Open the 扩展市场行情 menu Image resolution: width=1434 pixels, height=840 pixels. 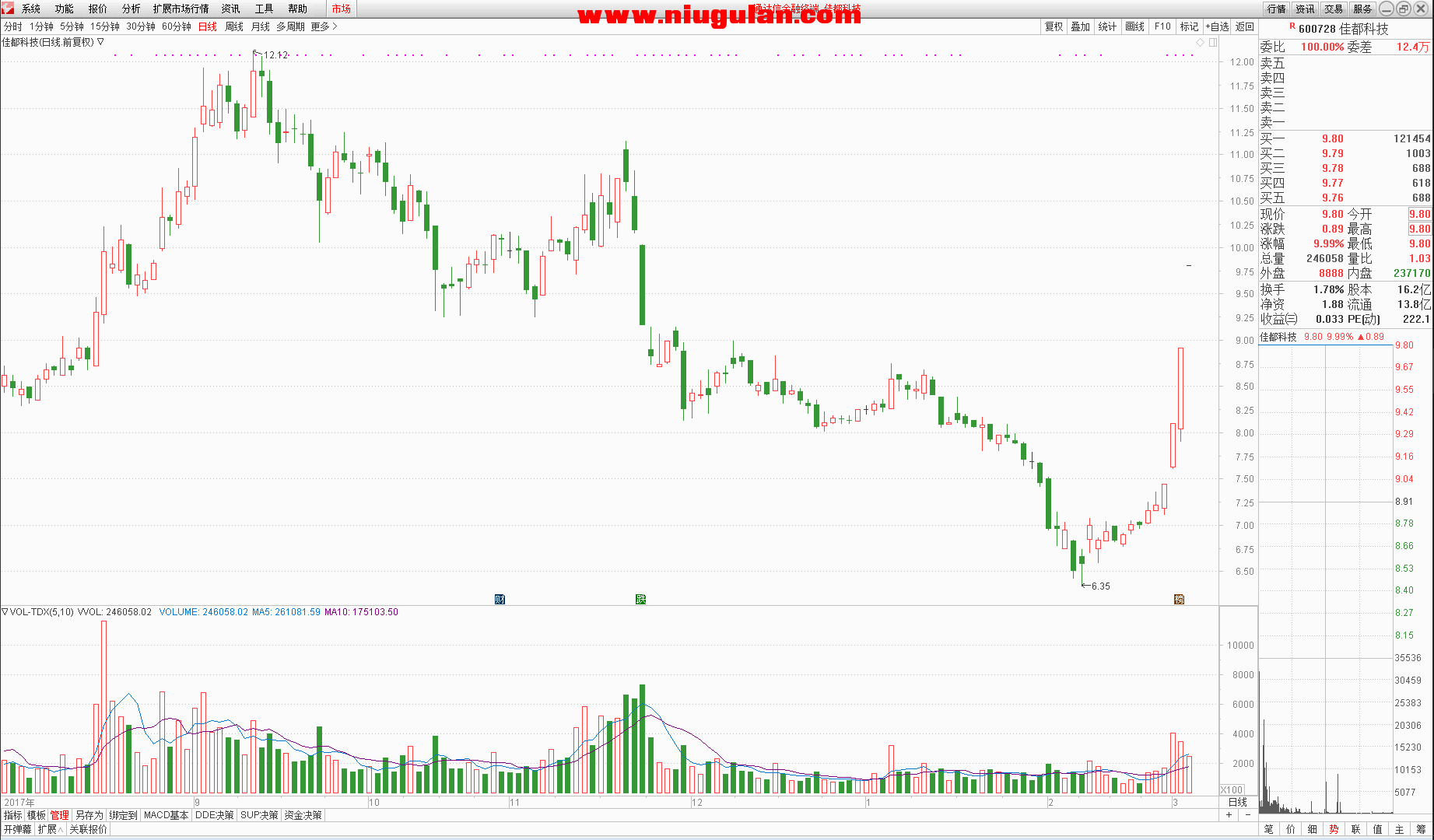181,9
